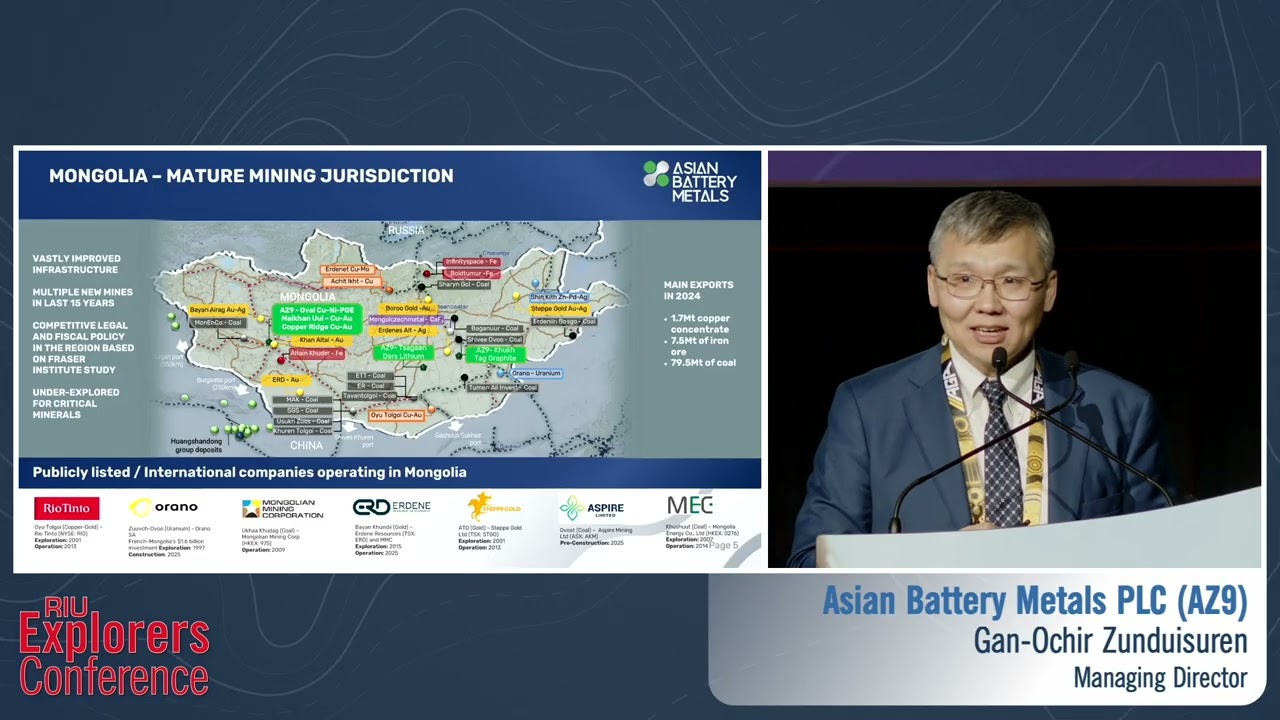Click the ERD - Au label
The height and width of the screenshot is (720, 1280).
[x=286, y=380]
